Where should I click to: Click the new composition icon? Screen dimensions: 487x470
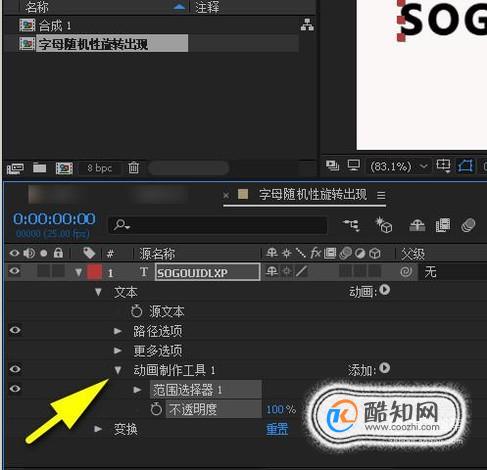point(64,168)
